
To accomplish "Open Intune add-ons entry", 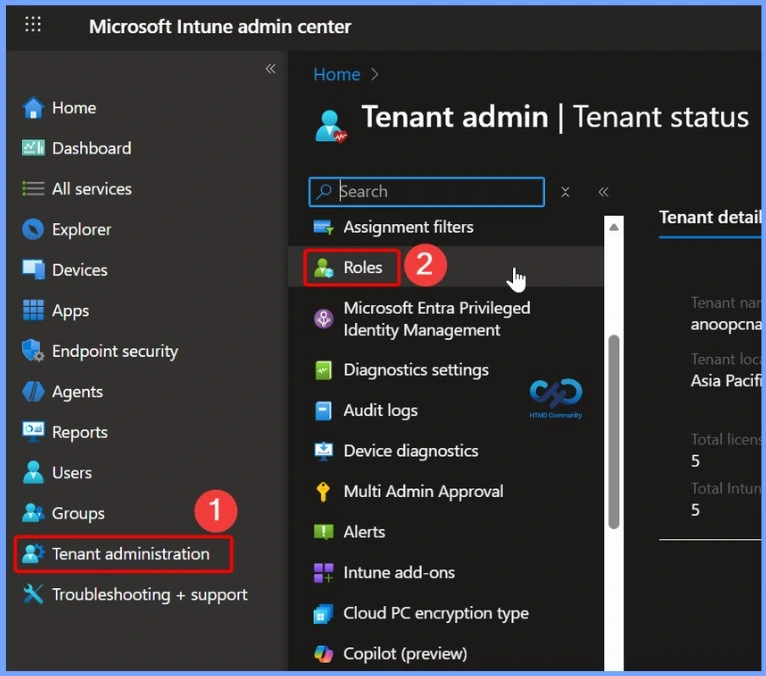I will click(x=399, y=572).
